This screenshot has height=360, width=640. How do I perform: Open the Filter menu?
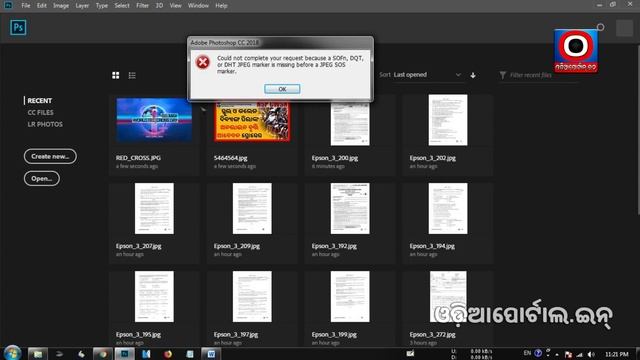coord(142,6)
